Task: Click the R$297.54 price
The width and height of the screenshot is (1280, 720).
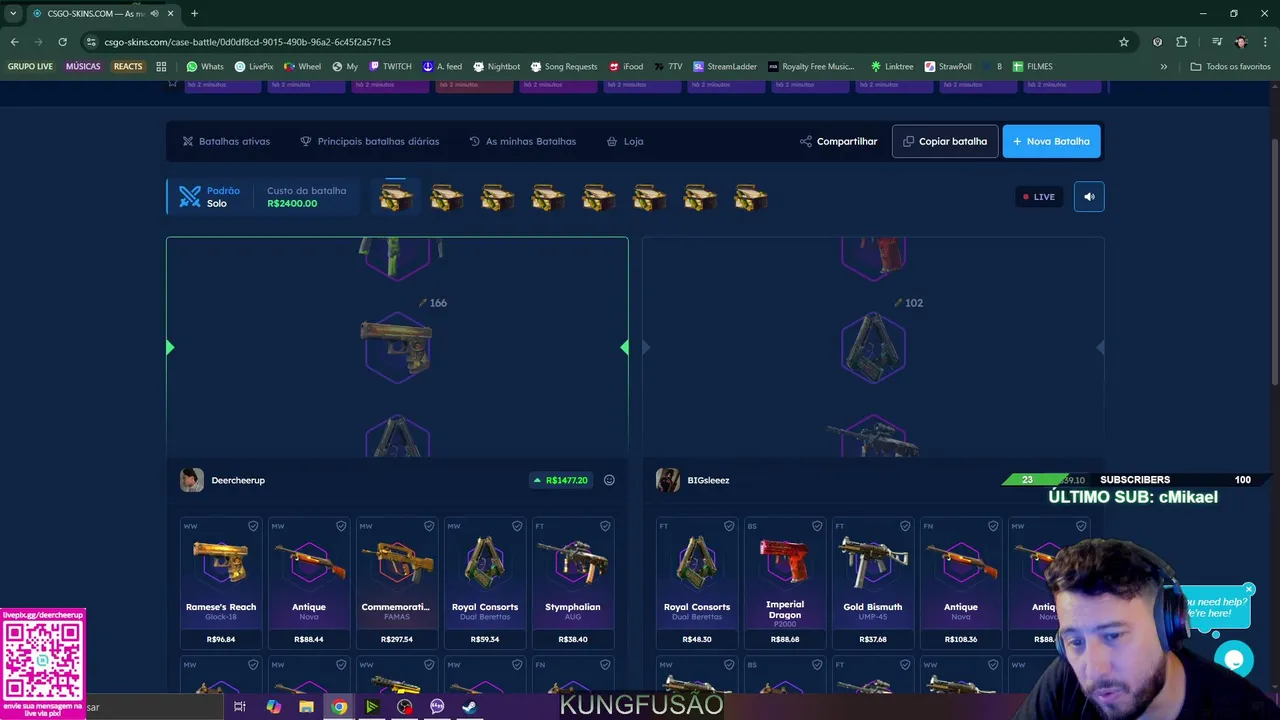Action: 397,639
